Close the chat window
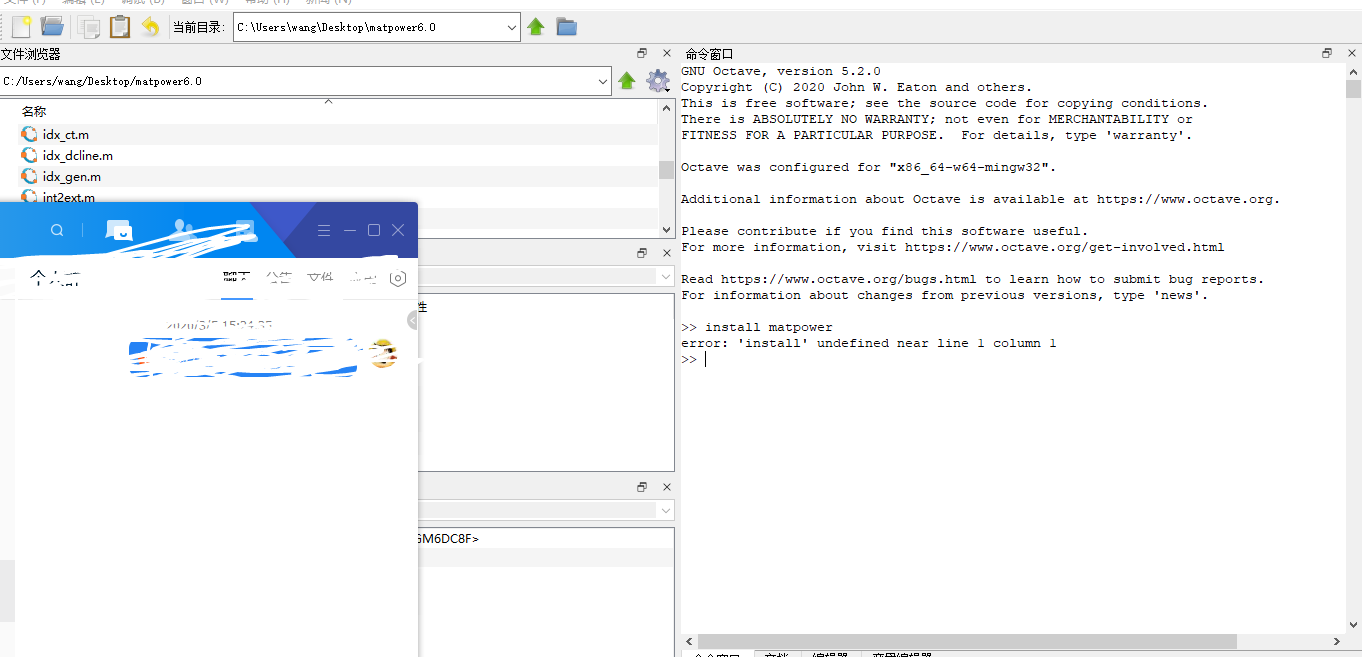This screenshot has width=1362, height=657. (398, 230)
